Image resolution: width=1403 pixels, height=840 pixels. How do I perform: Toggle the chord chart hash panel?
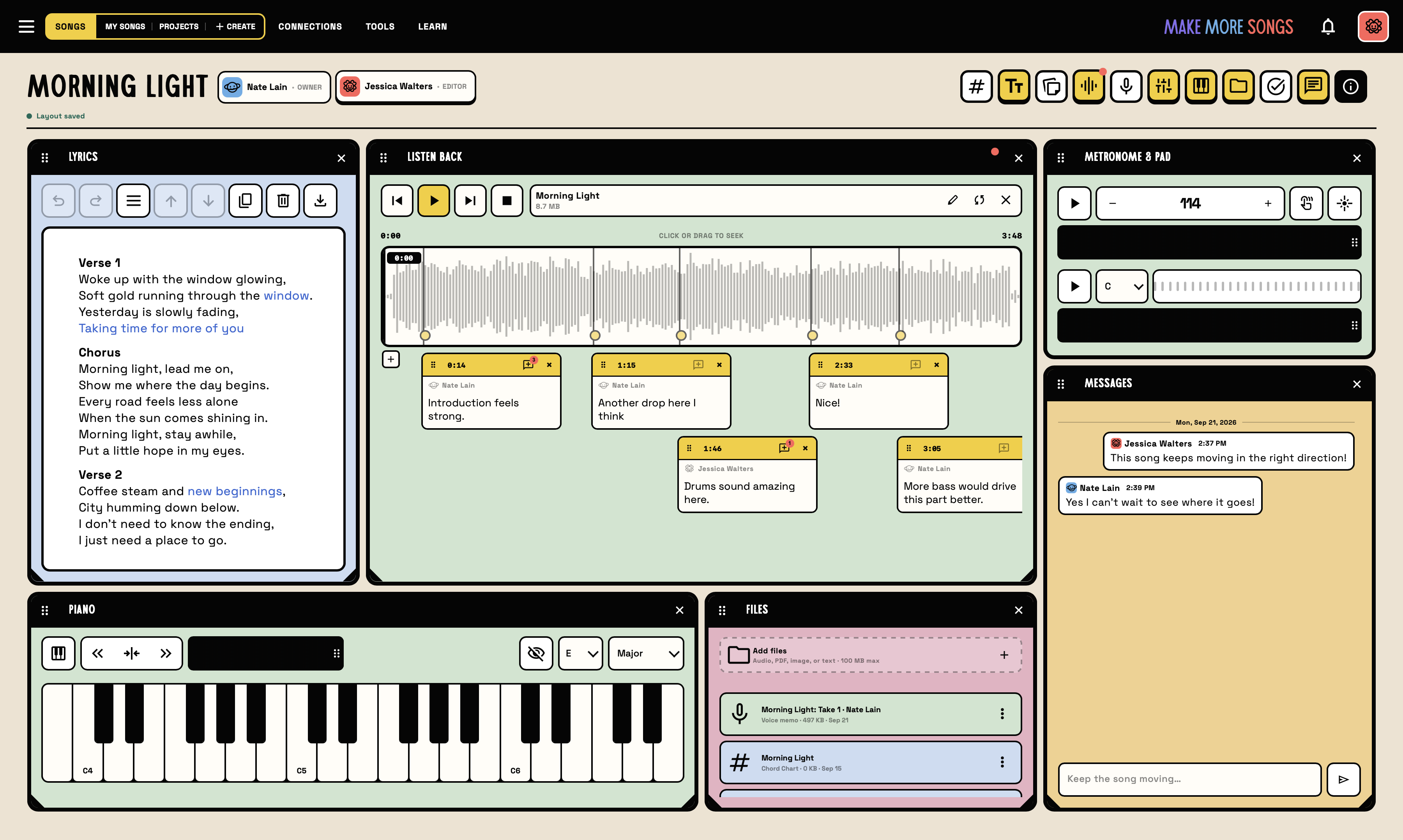[x=976, y=86]
